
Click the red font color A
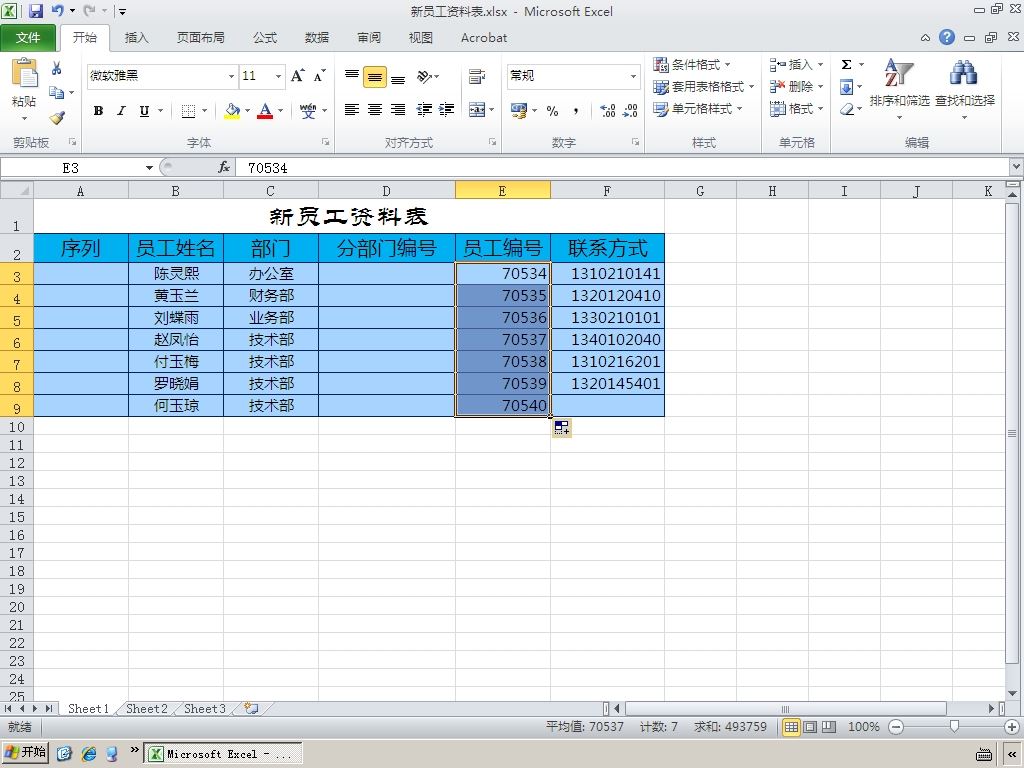265,110
